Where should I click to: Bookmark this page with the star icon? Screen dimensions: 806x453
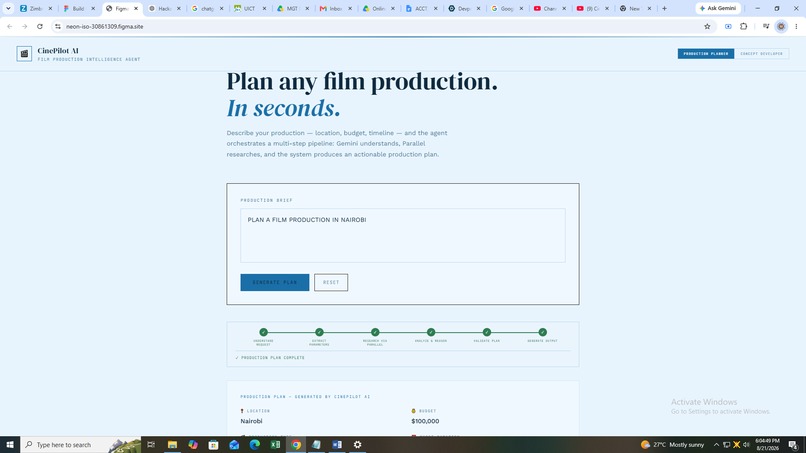707,26
